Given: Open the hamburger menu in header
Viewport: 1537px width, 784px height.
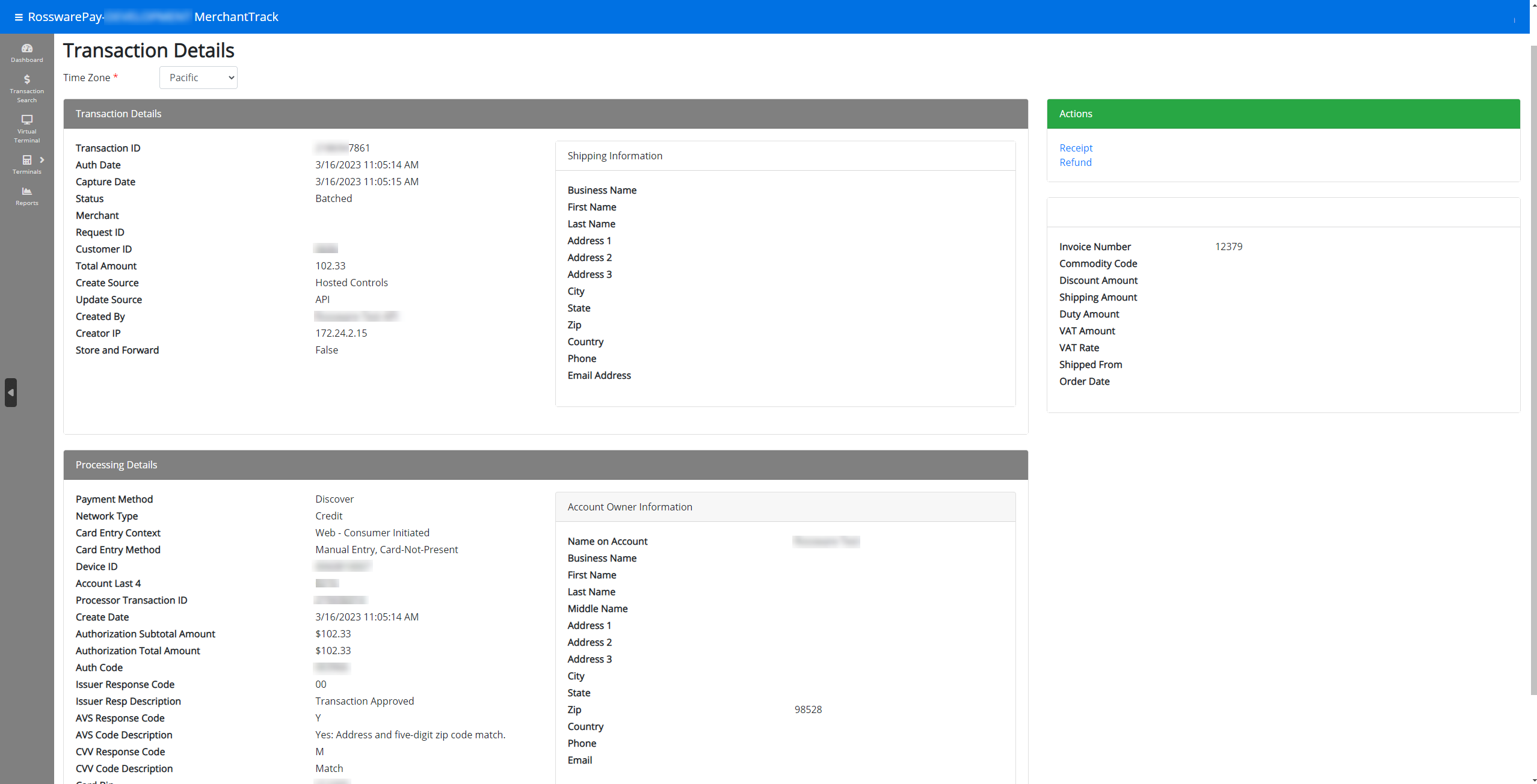Looking at the screenshot, I should coord(19,17).
